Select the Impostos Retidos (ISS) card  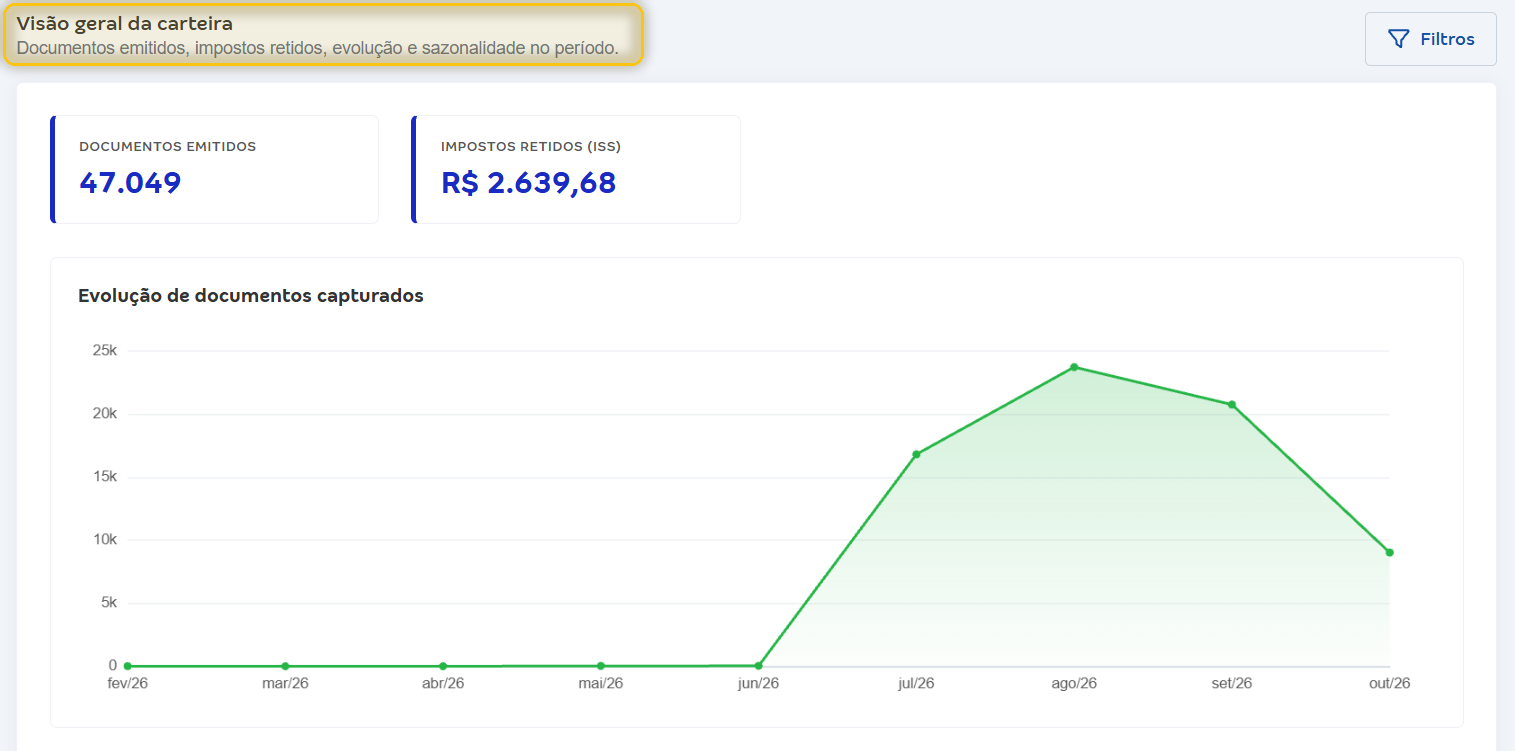pyautogui.click(x=576, y=169)
